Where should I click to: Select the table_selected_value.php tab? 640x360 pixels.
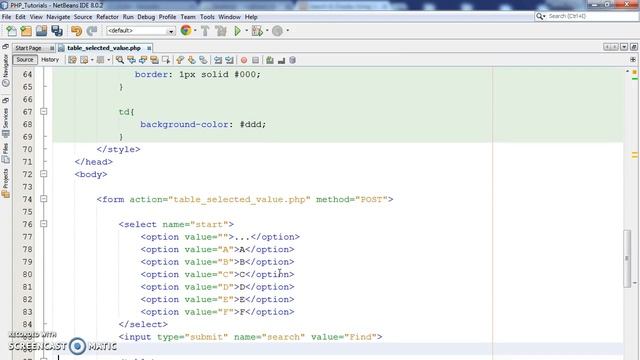(x=104, y=48)
